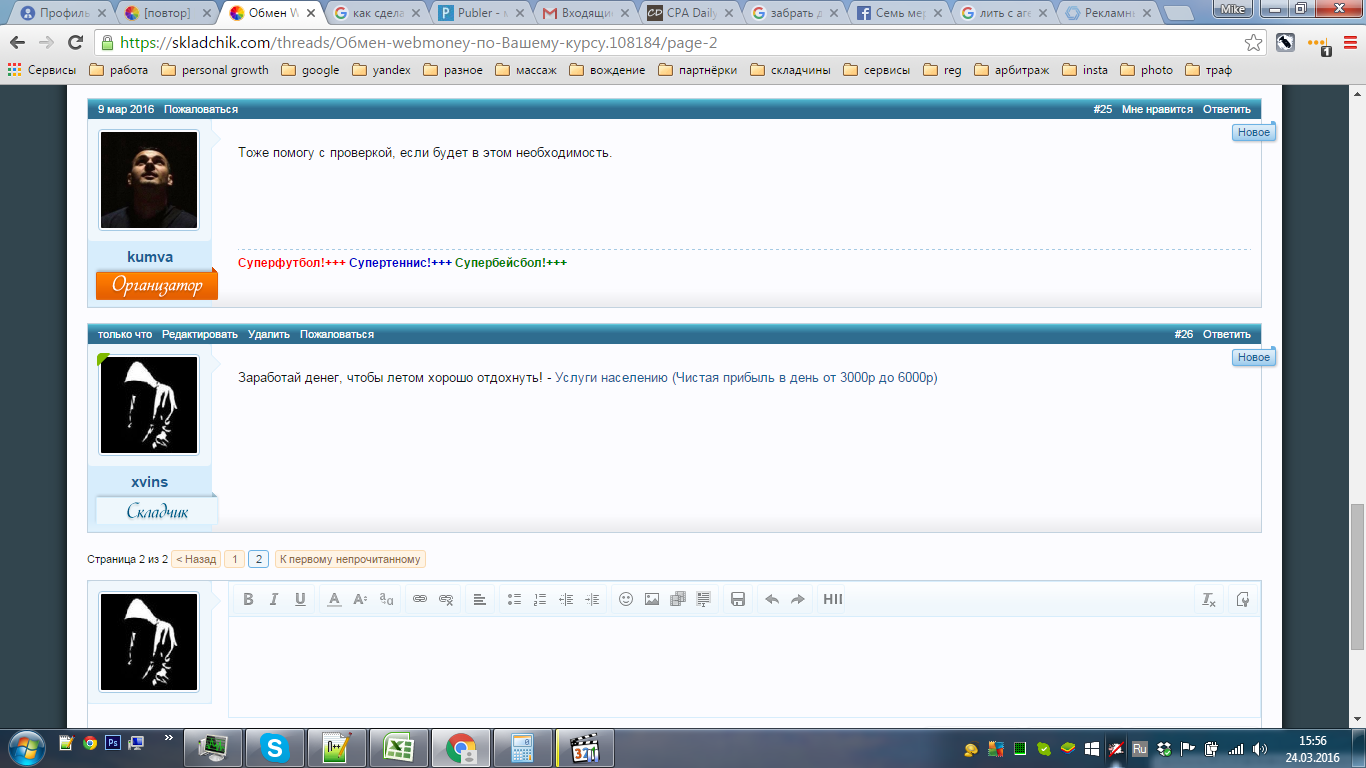Open the Windows Start menu
This screenshot has width=1366, height=768.
[25, 747]
